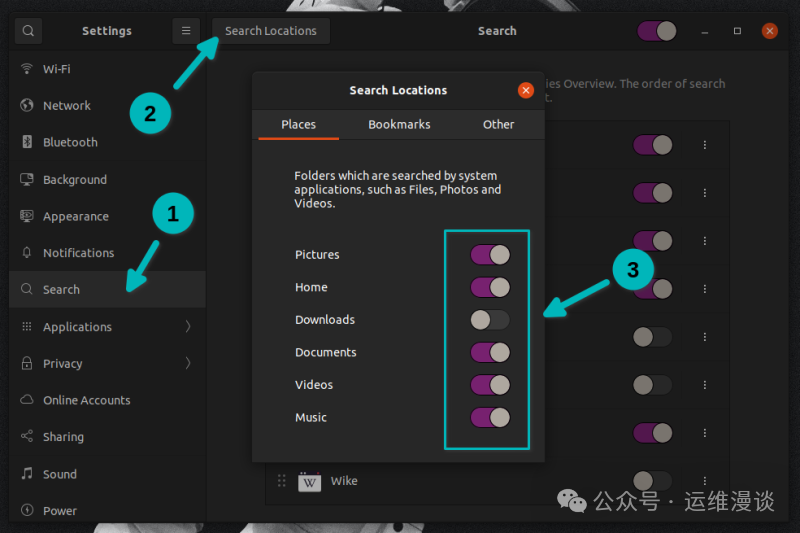800x533 pixels.
Task: Open the Settings hamburger menu
Action: click(186, 31)
